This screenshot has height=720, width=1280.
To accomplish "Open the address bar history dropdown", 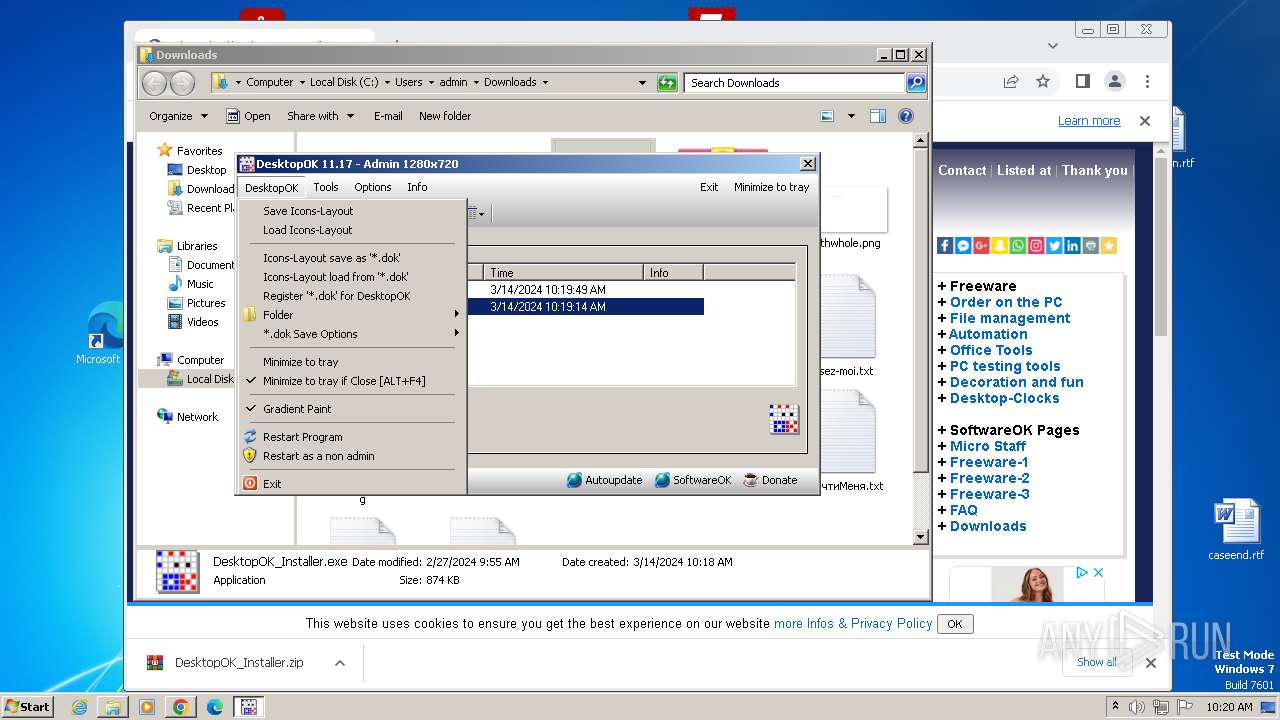I will point(642,83).
